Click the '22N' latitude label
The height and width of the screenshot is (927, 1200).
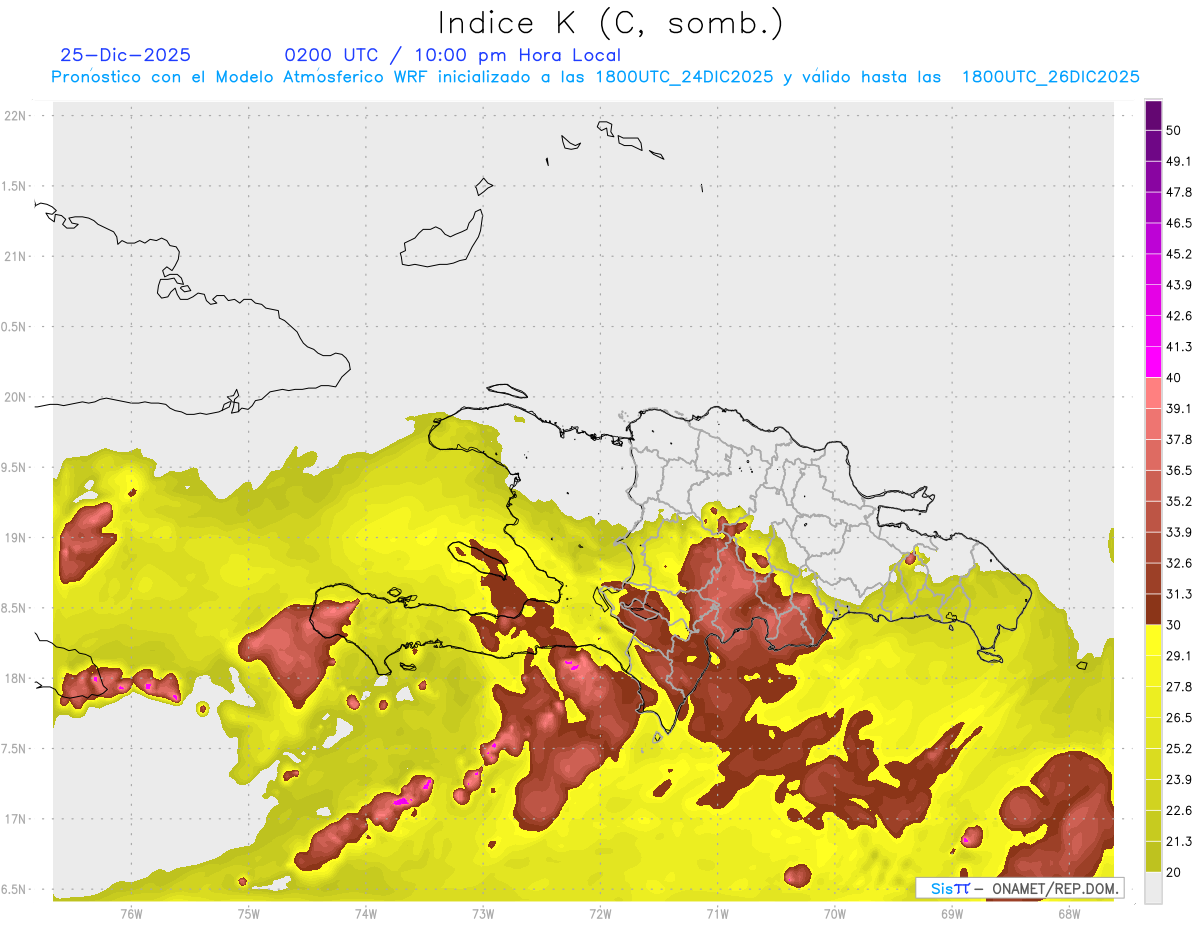pyautogui.click(x=15, y=116)
